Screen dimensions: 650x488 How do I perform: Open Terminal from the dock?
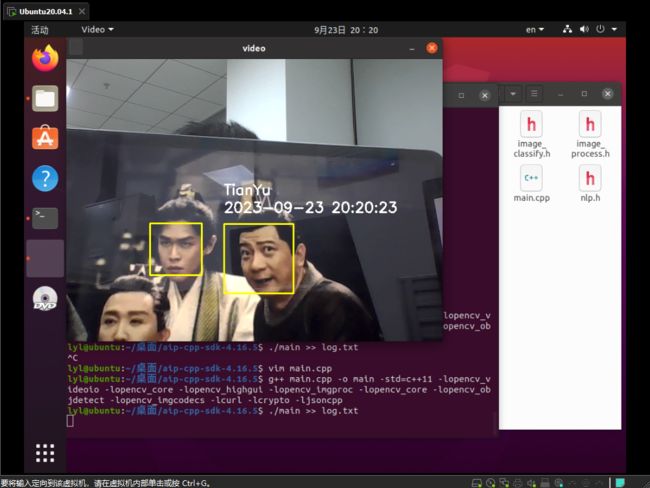(x=45, y=218)
